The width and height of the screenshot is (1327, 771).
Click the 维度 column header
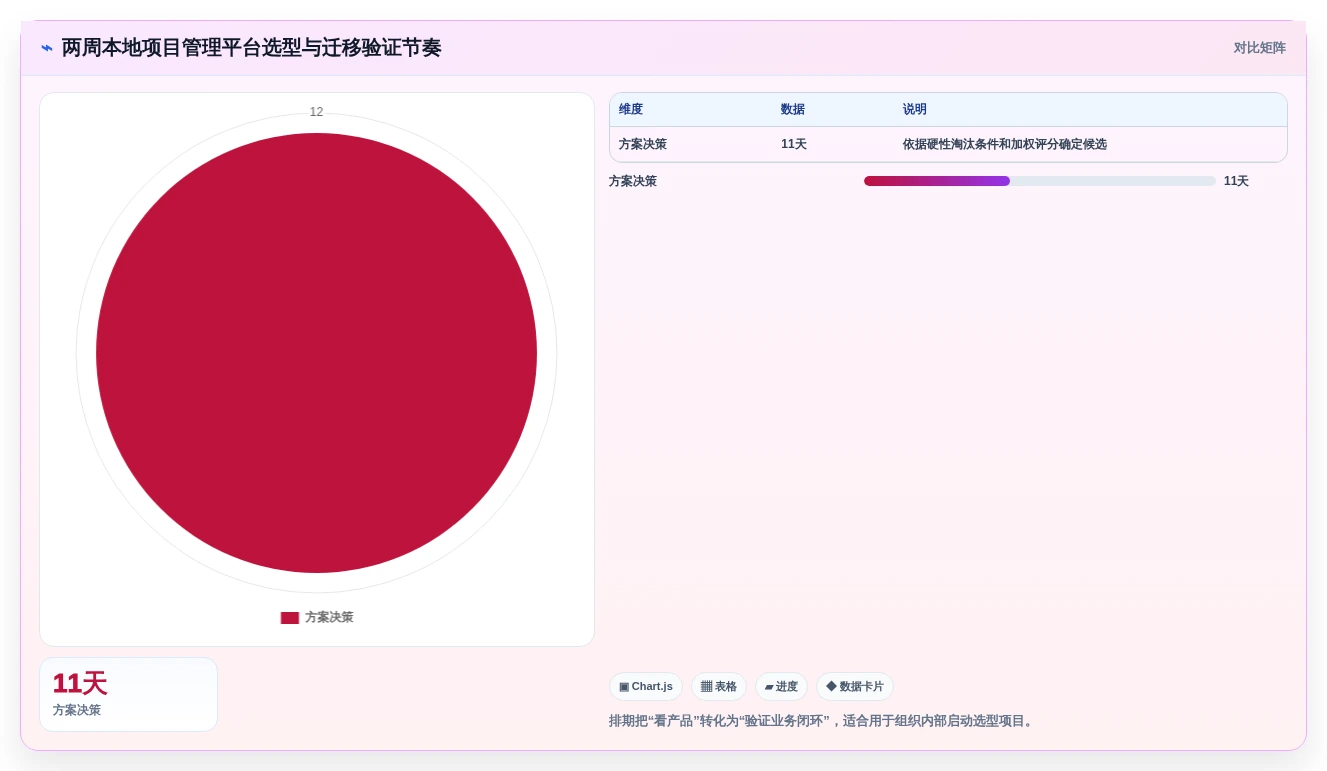click(x=631, y=110)
